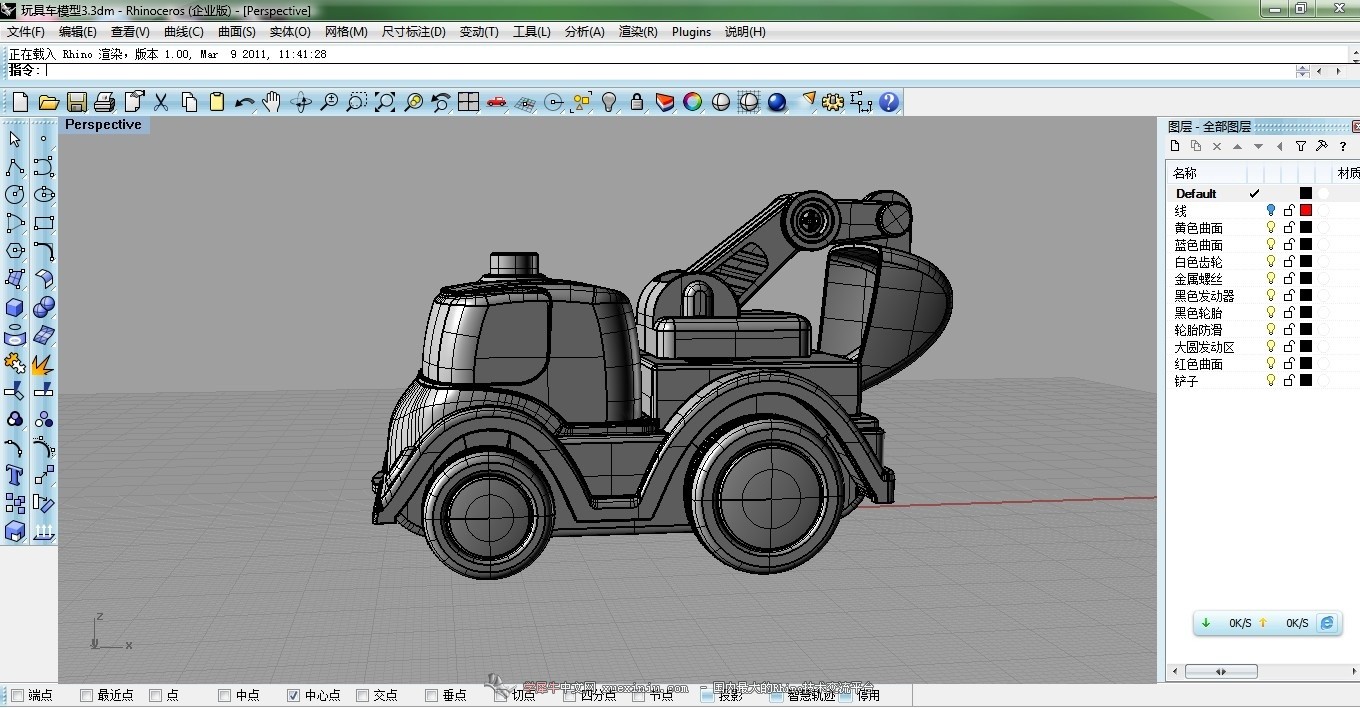Image resolution: width=1360 pixels, height=708 pixels.
Task: Open the 曲线(C) menu
Action: point(183,32)
